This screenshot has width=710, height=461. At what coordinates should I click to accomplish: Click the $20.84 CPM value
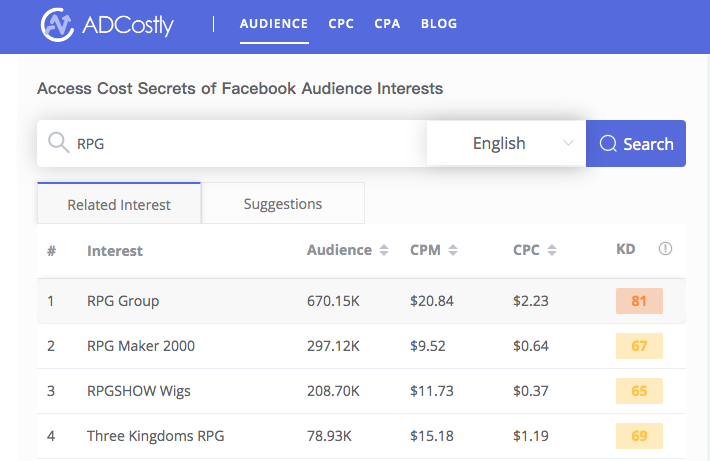432,301
